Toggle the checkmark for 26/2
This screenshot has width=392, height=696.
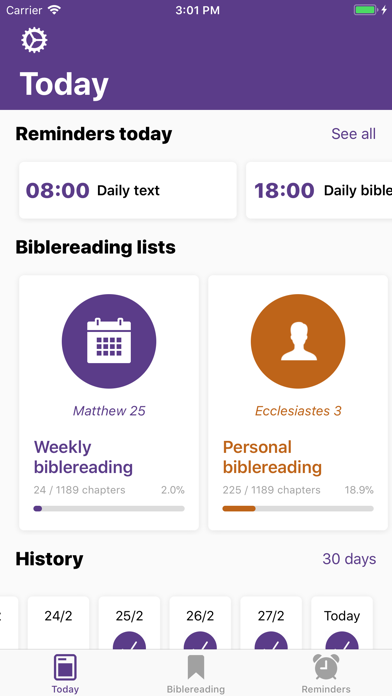[200, 641]
